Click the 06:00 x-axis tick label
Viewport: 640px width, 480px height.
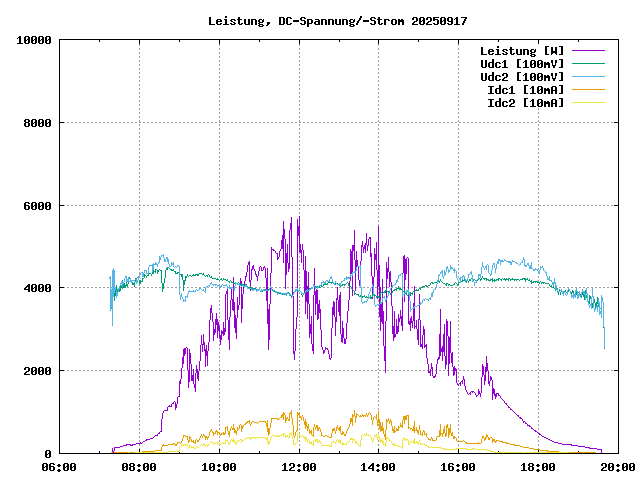(60, 467)
